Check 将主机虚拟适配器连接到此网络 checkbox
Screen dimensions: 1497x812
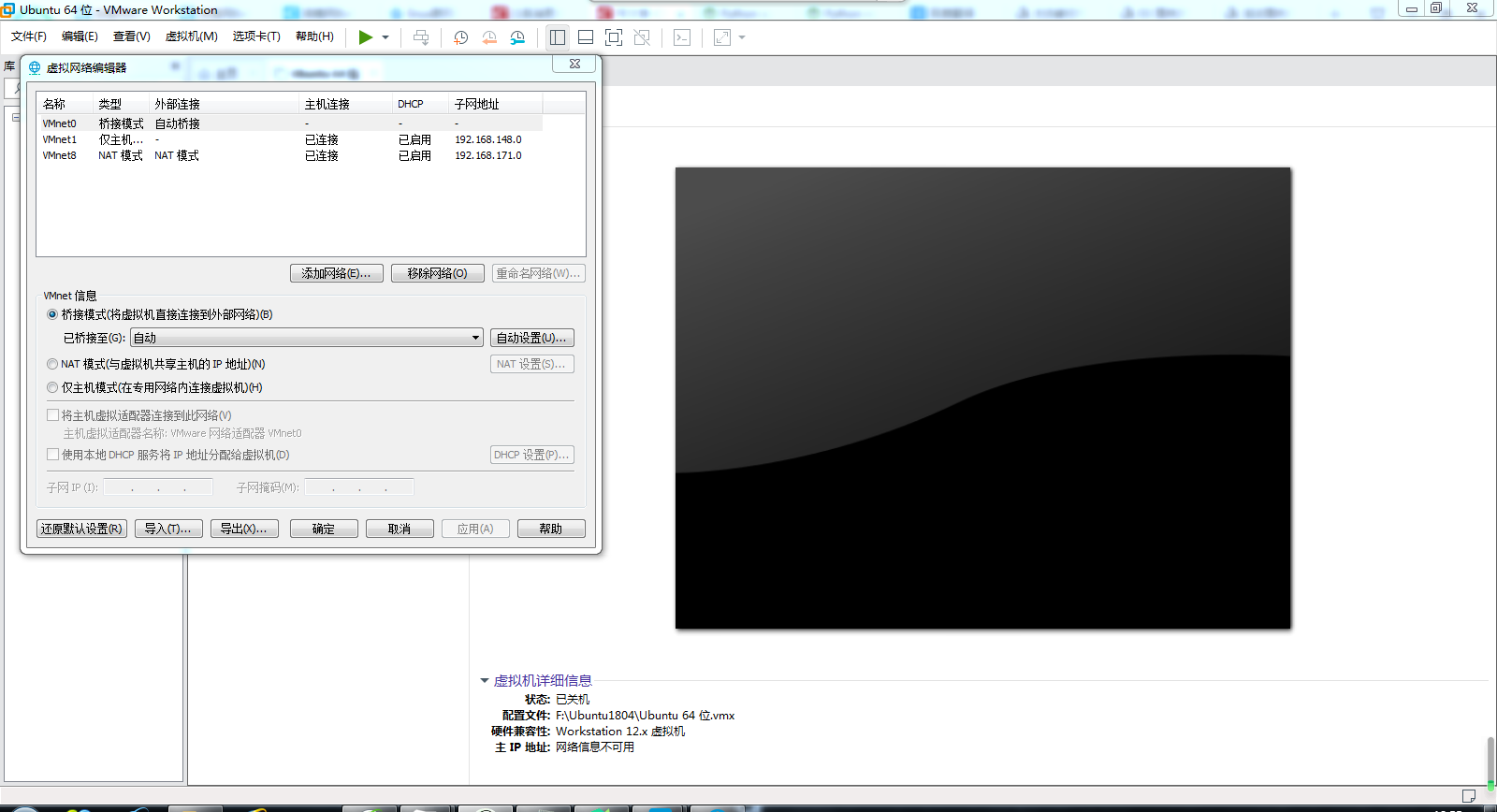pyautogui.click(x=53, y=415)
